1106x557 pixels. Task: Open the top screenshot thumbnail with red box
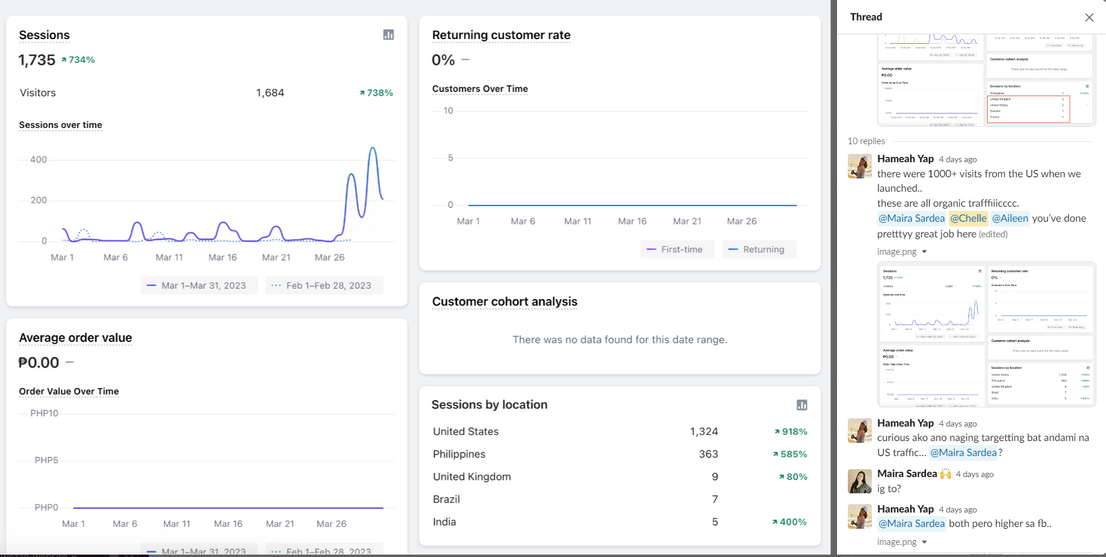pos(986,80)
